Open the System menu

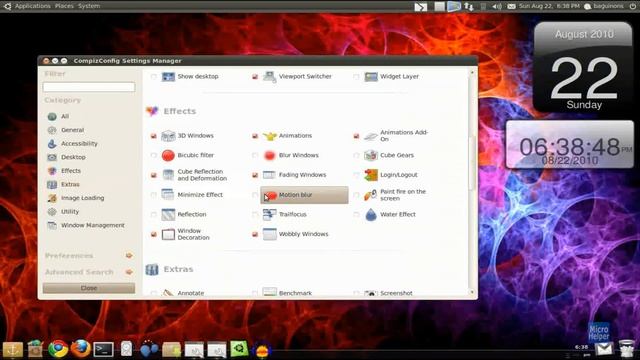point(89,6)
